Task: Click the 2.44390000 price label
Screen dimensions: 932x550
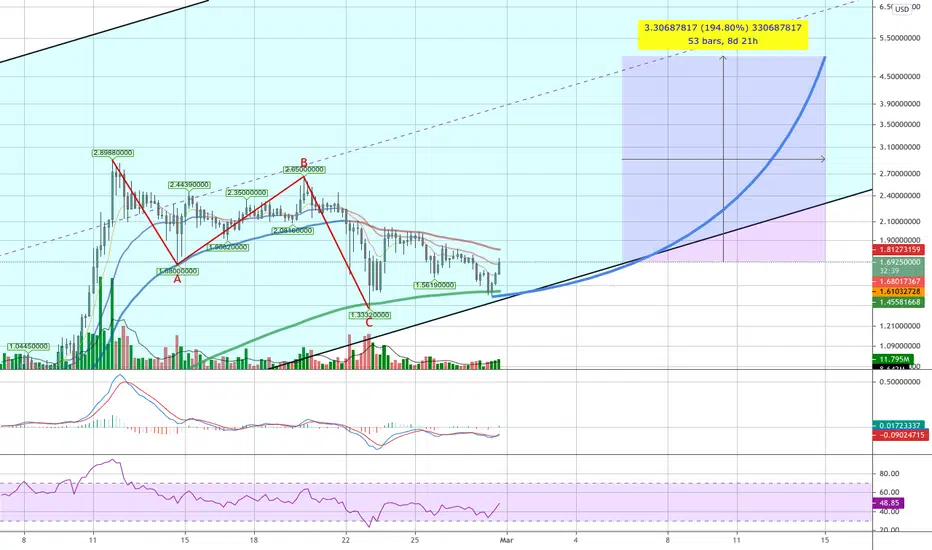Action: [x=189, y=185]
